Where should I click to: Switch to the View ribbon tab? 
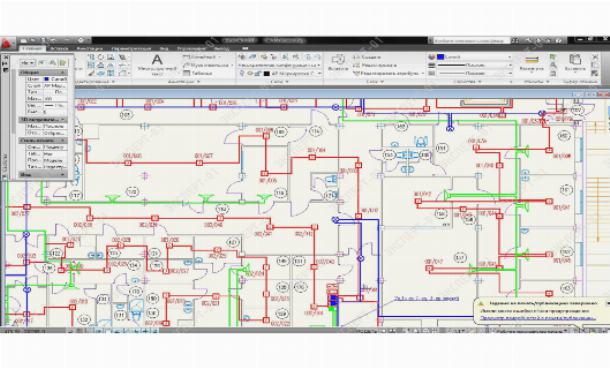coord(164,49)
